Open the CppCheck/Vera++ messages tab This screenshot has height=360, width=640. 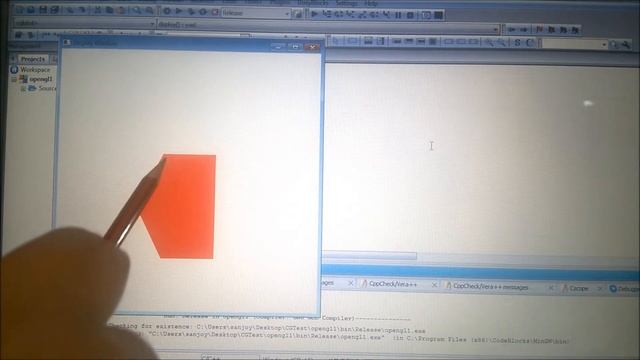[490, 287]
